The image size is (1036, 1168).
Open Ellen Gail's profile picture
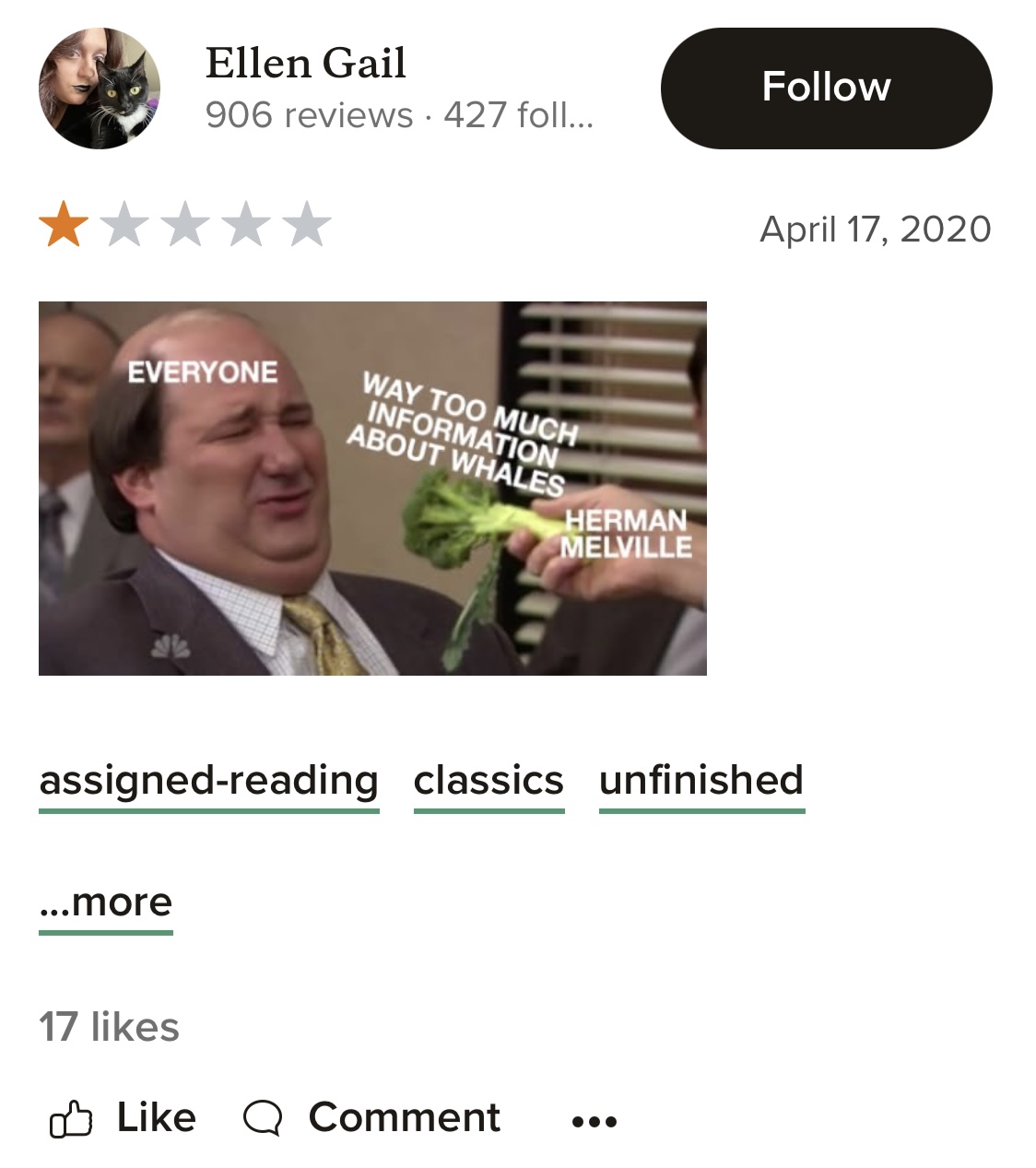pos(100,88)
